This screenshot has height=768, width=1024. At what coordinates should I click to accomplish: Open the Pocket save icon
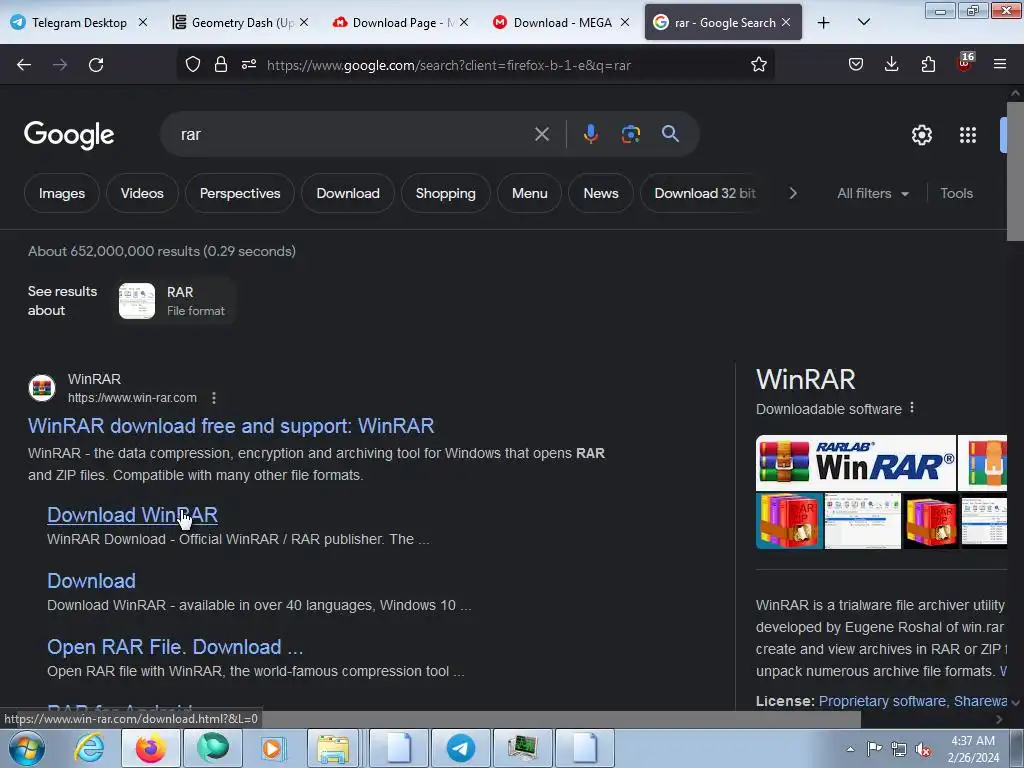pyautogui.click(x=856, y=64)
